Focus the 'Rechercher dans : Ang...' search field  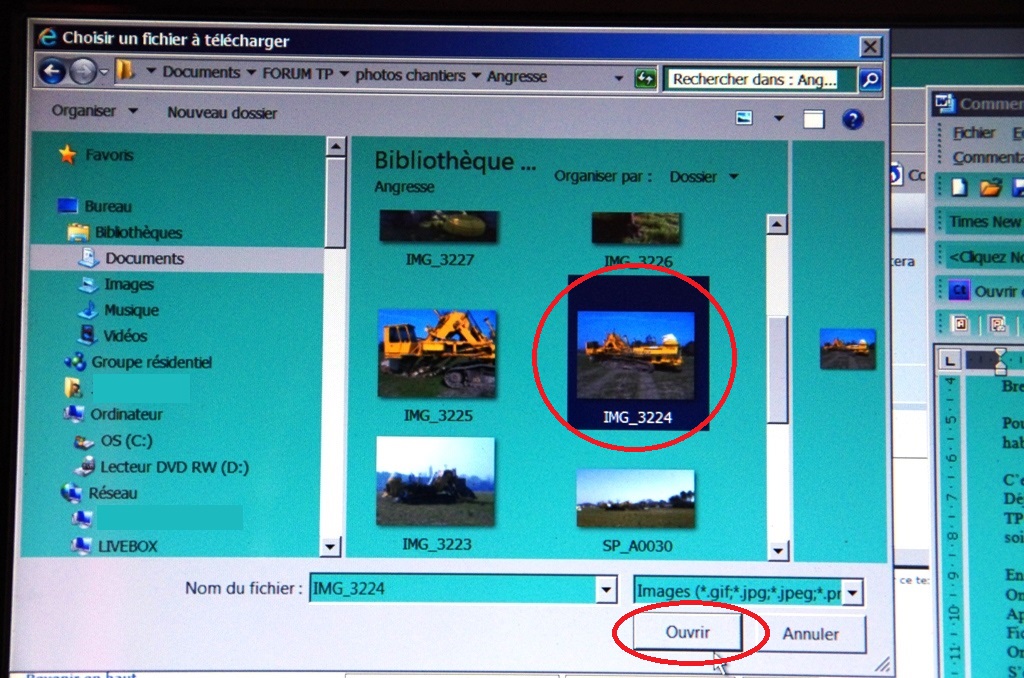click(760, 80)
